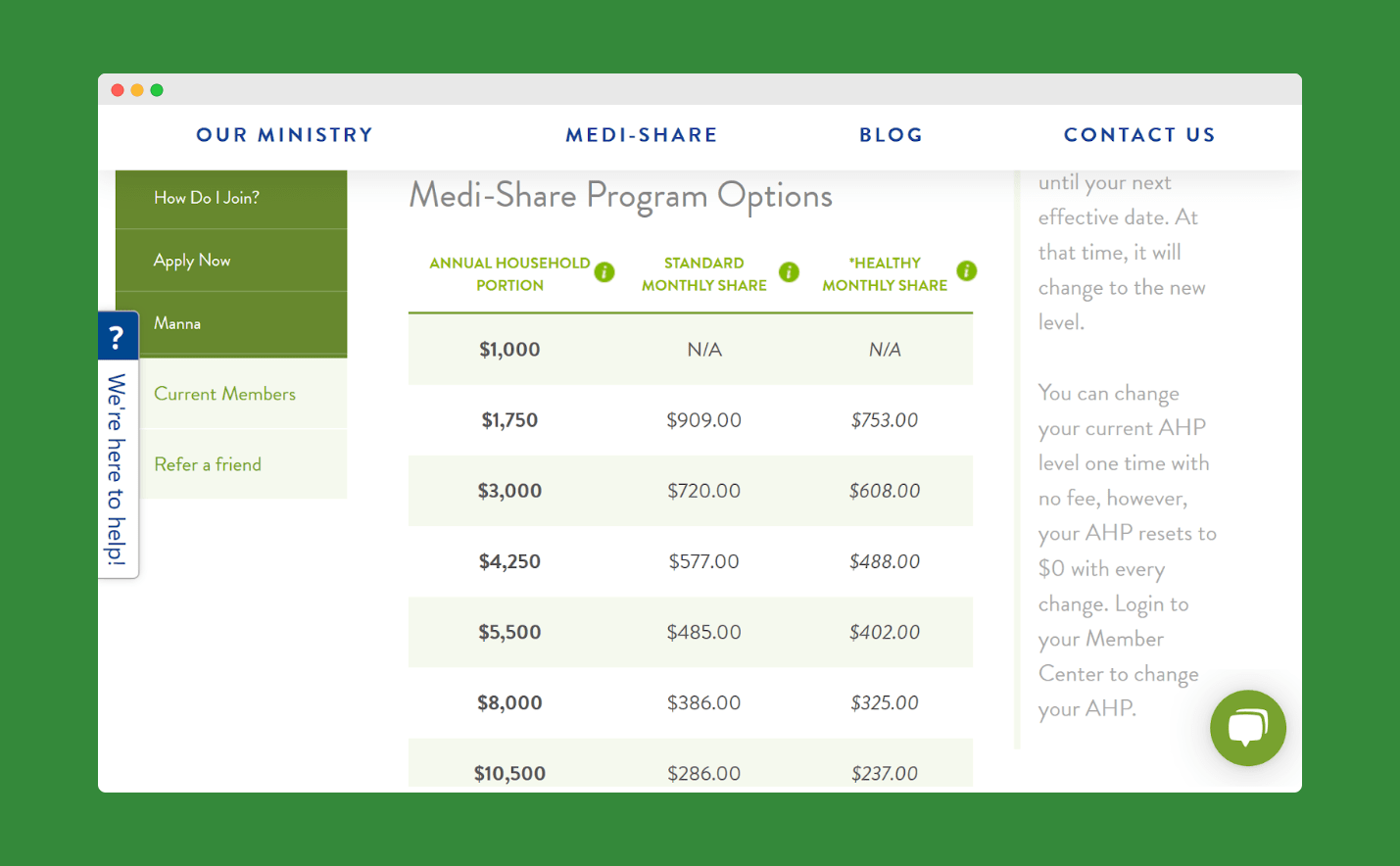This screenshot has width=1400, height=866.
Task: Click the green maximize window button
Action: pyautogui.click(x=157, y=90)
